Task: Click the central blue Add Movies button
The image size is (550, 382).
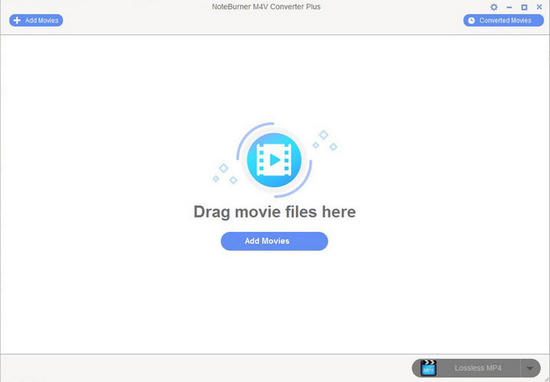Action: click(274, 241)
